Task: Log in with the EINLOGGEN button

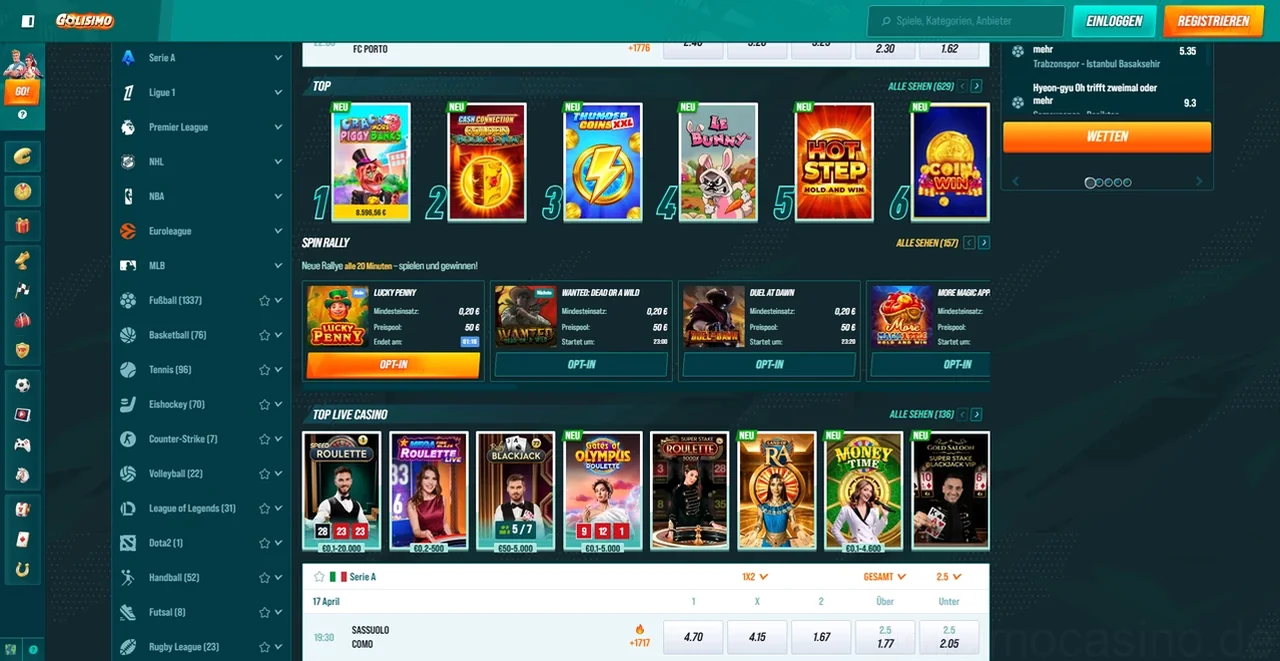Action: coord(1114,21)
